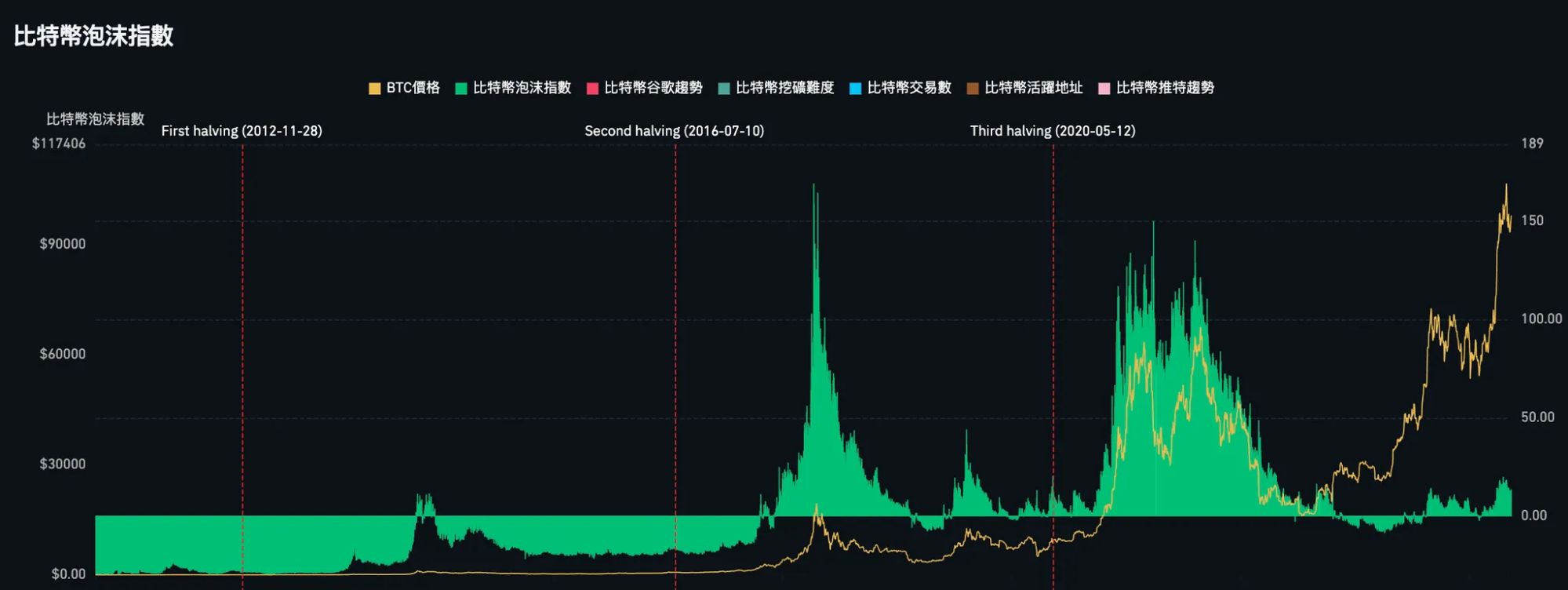Select the First halving (2012-11-28) label

coord(242,131)
